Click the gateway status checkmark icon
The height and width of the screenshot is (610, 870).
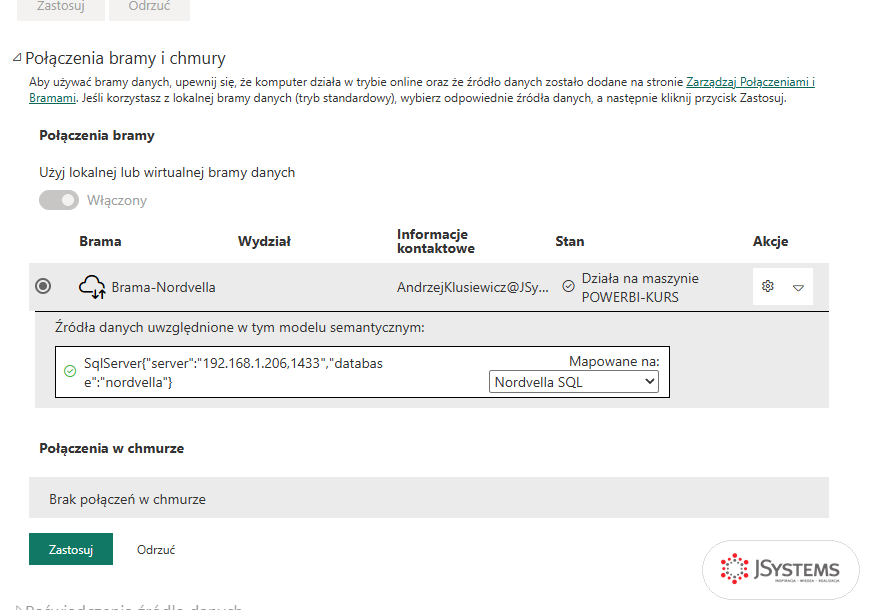(569, 286)
